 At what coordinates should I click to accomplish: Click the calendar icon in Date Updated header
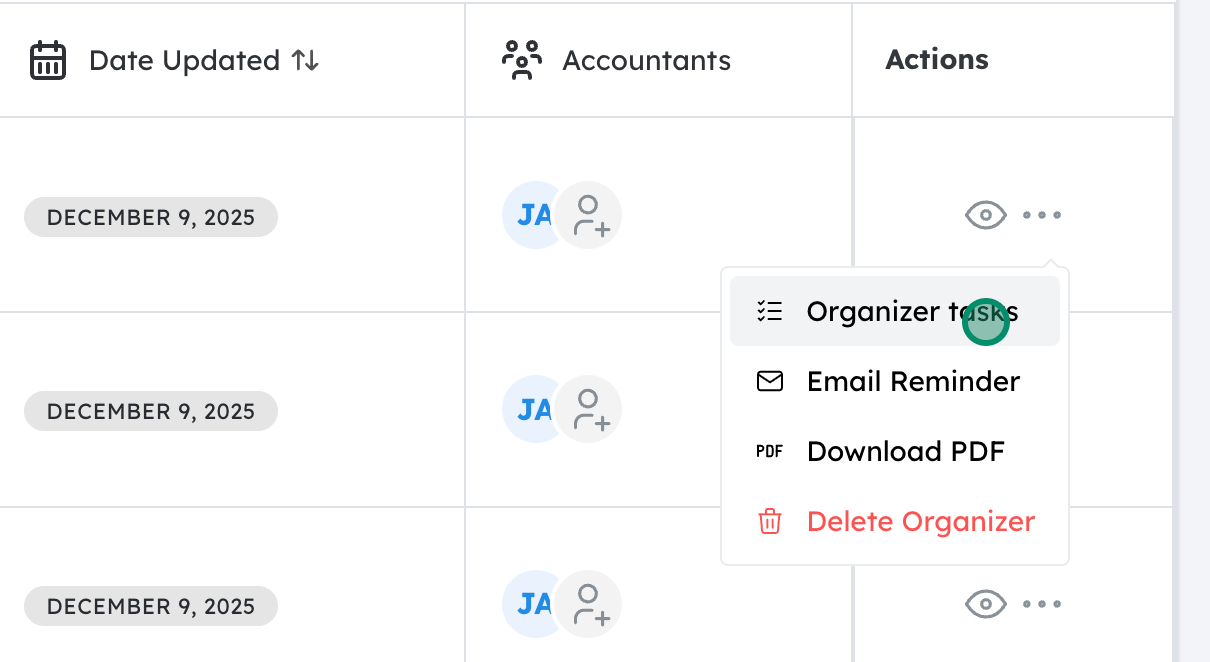point(47,60)
